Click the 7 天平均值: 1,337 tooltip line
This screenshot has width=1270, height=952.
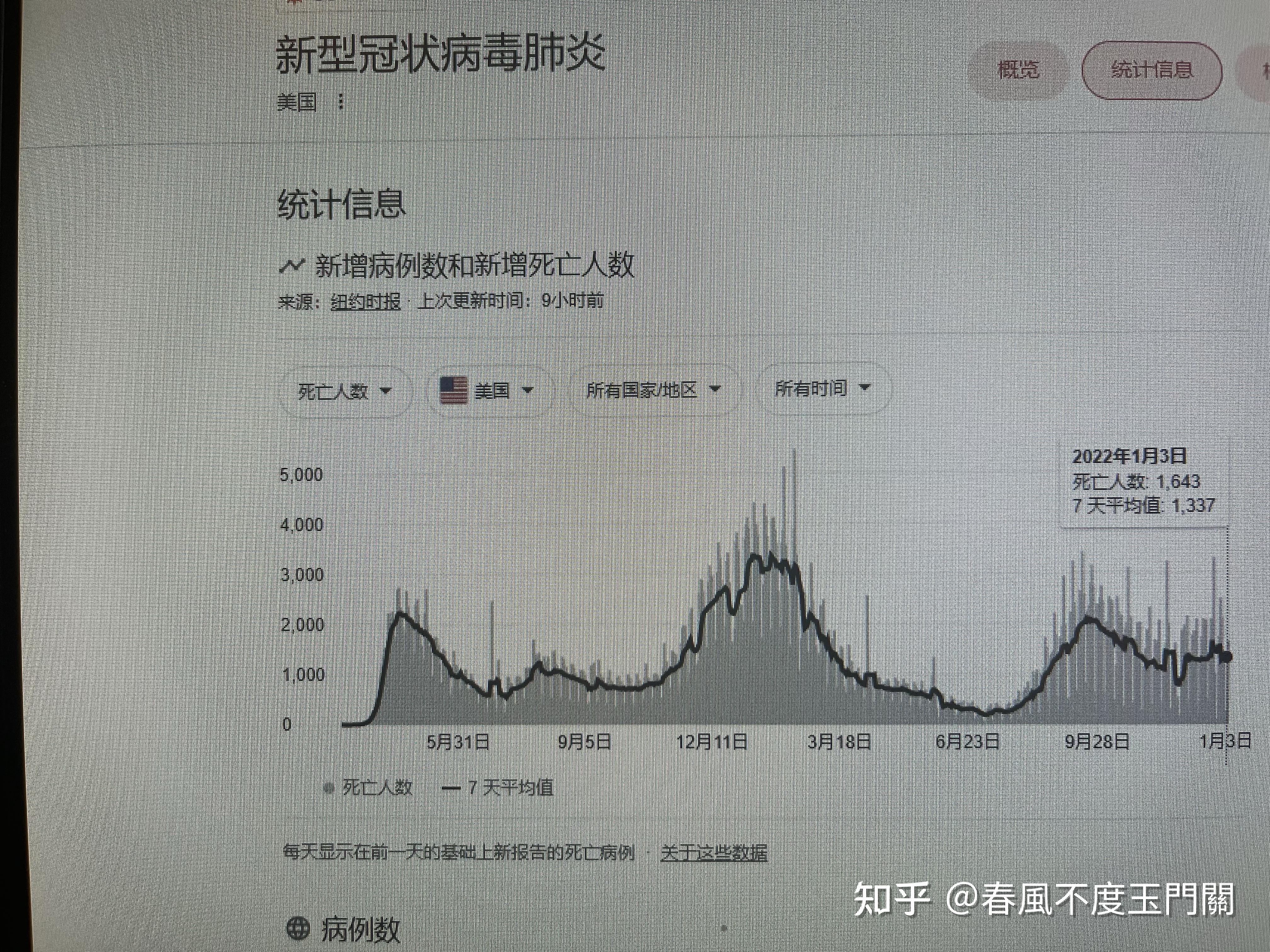[1144, 506]
